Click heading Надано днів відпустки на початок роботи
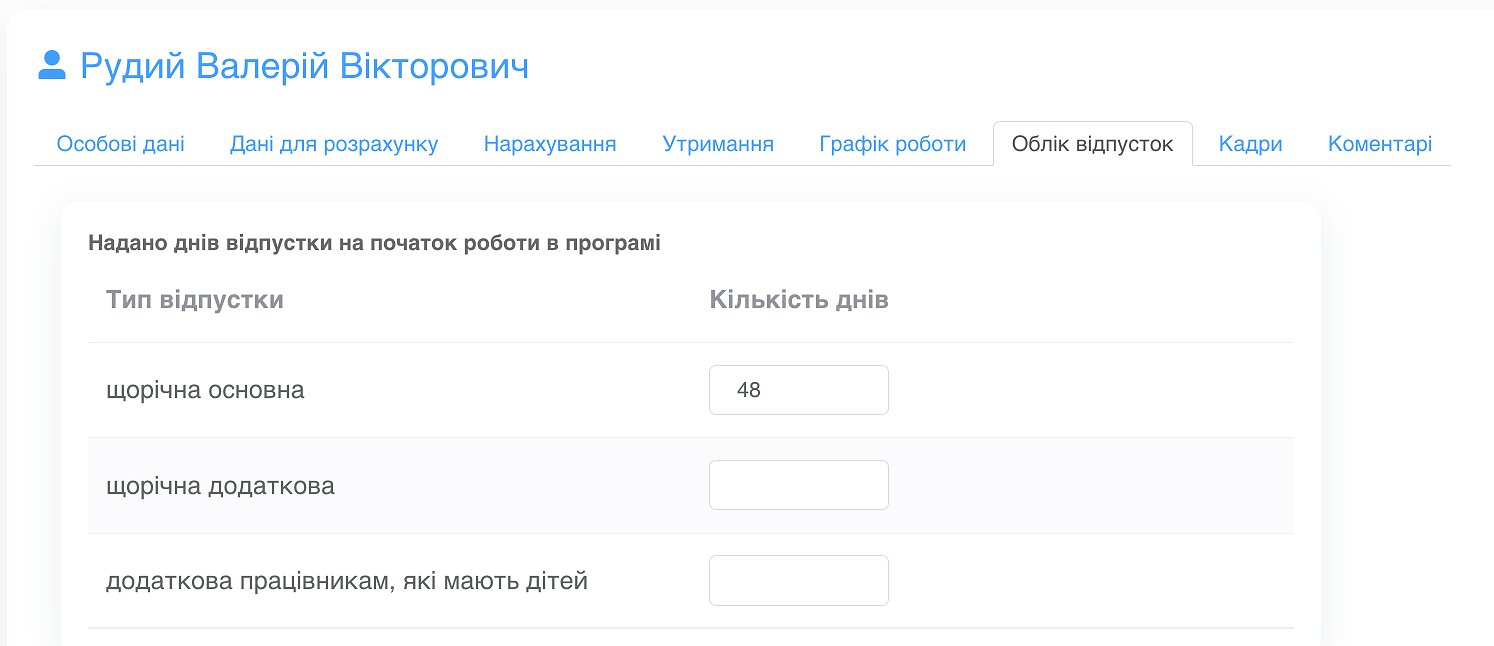The height and width of the screenshot is (646, 1494). (x=374, y=243)
